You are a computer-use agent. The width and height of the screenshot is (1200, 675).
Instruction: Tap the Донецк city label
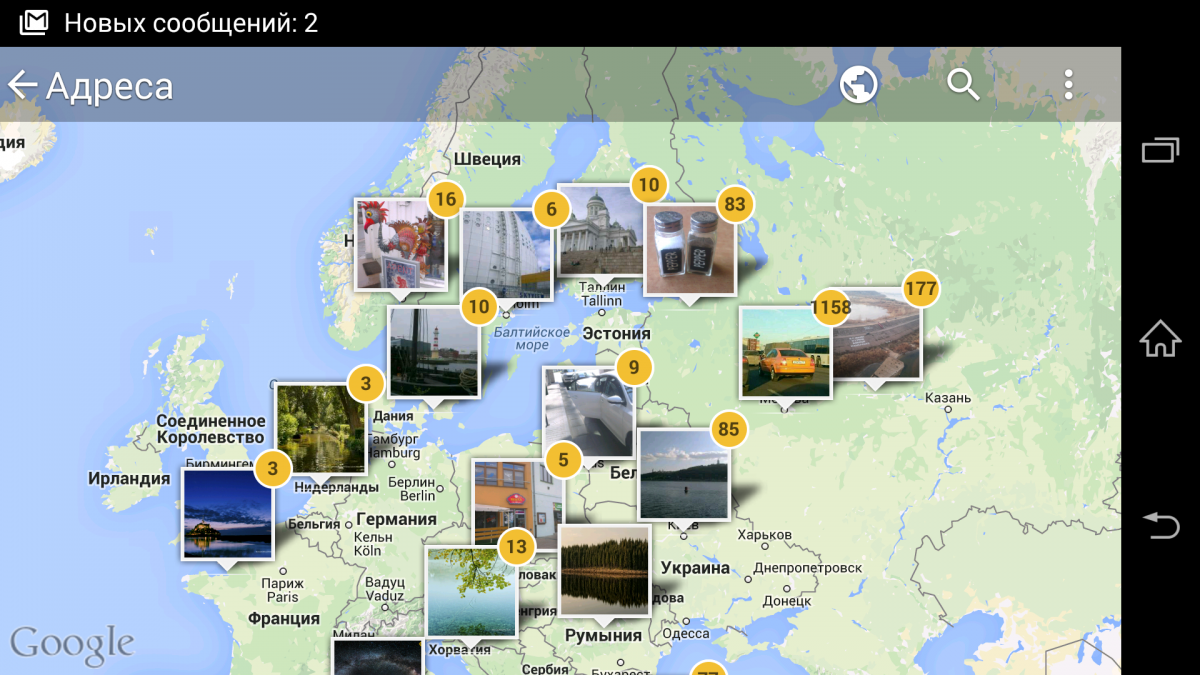(787, 601)
